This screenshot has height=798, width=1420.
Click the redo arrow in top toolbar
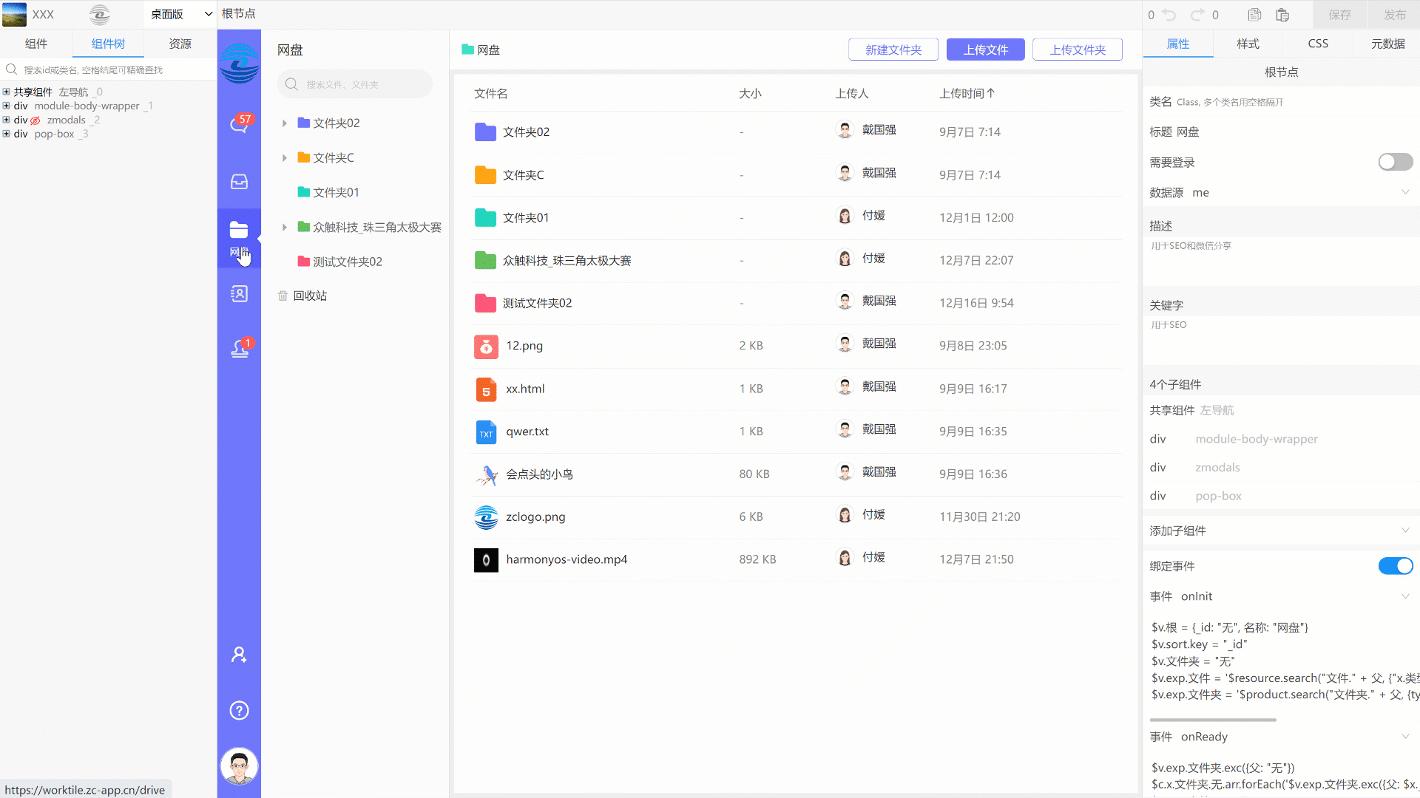click(x=1198, y=15)
